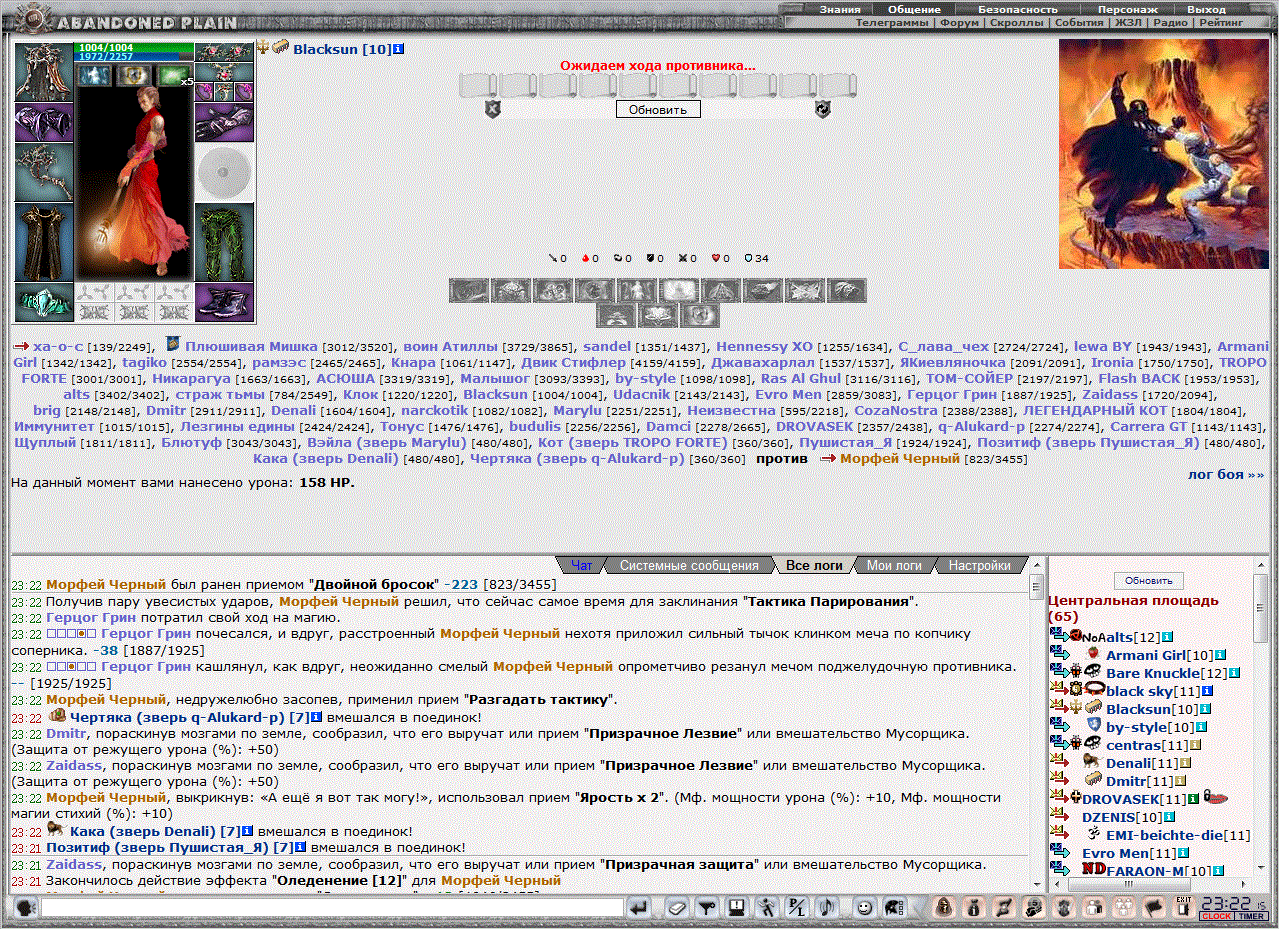
Task: Click the P/L toggle icon in bottom bar
Action: coord(797,908)
